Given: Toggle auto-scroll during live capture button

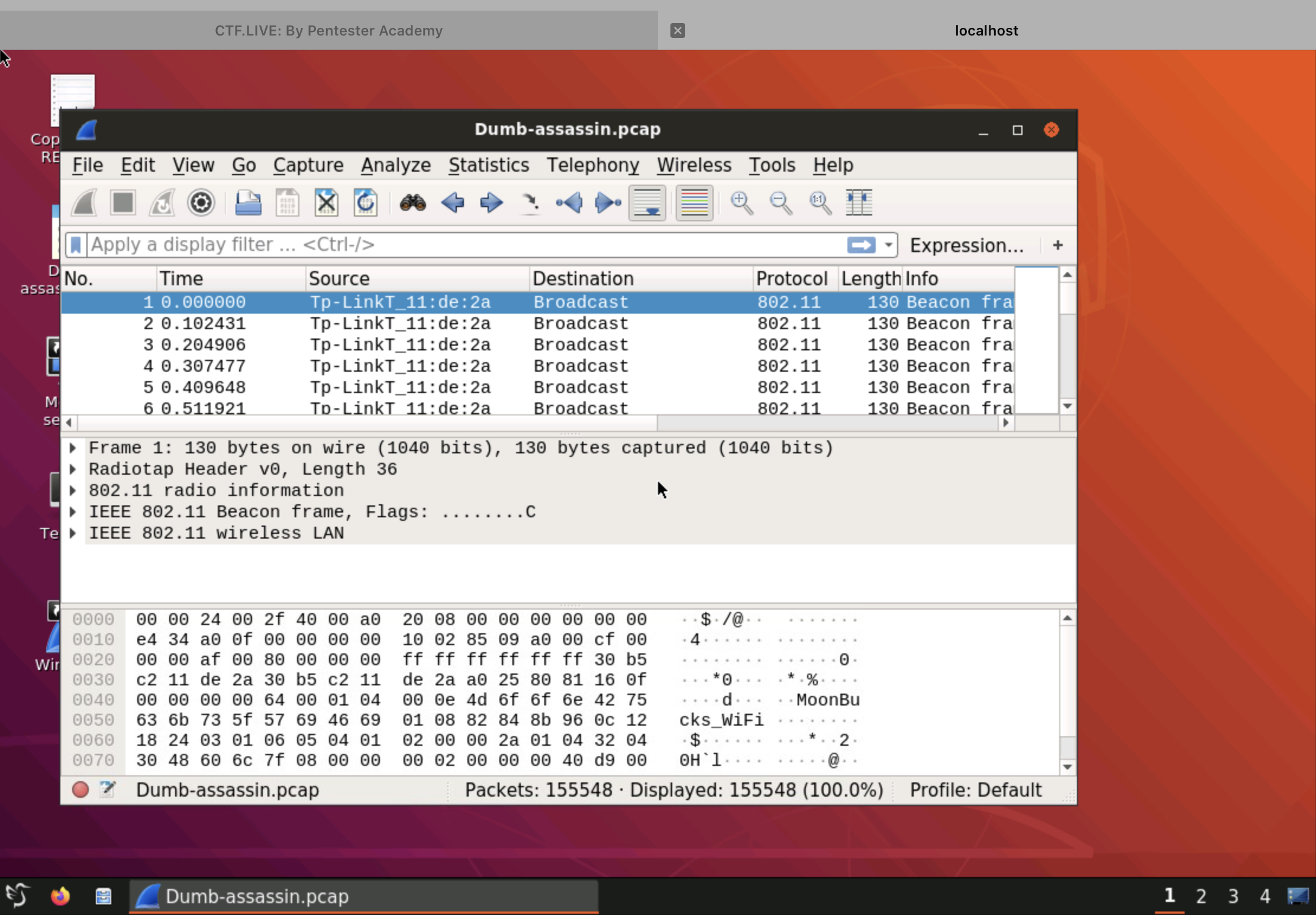Looking at the screenshot, I should (x=647, y=203).
